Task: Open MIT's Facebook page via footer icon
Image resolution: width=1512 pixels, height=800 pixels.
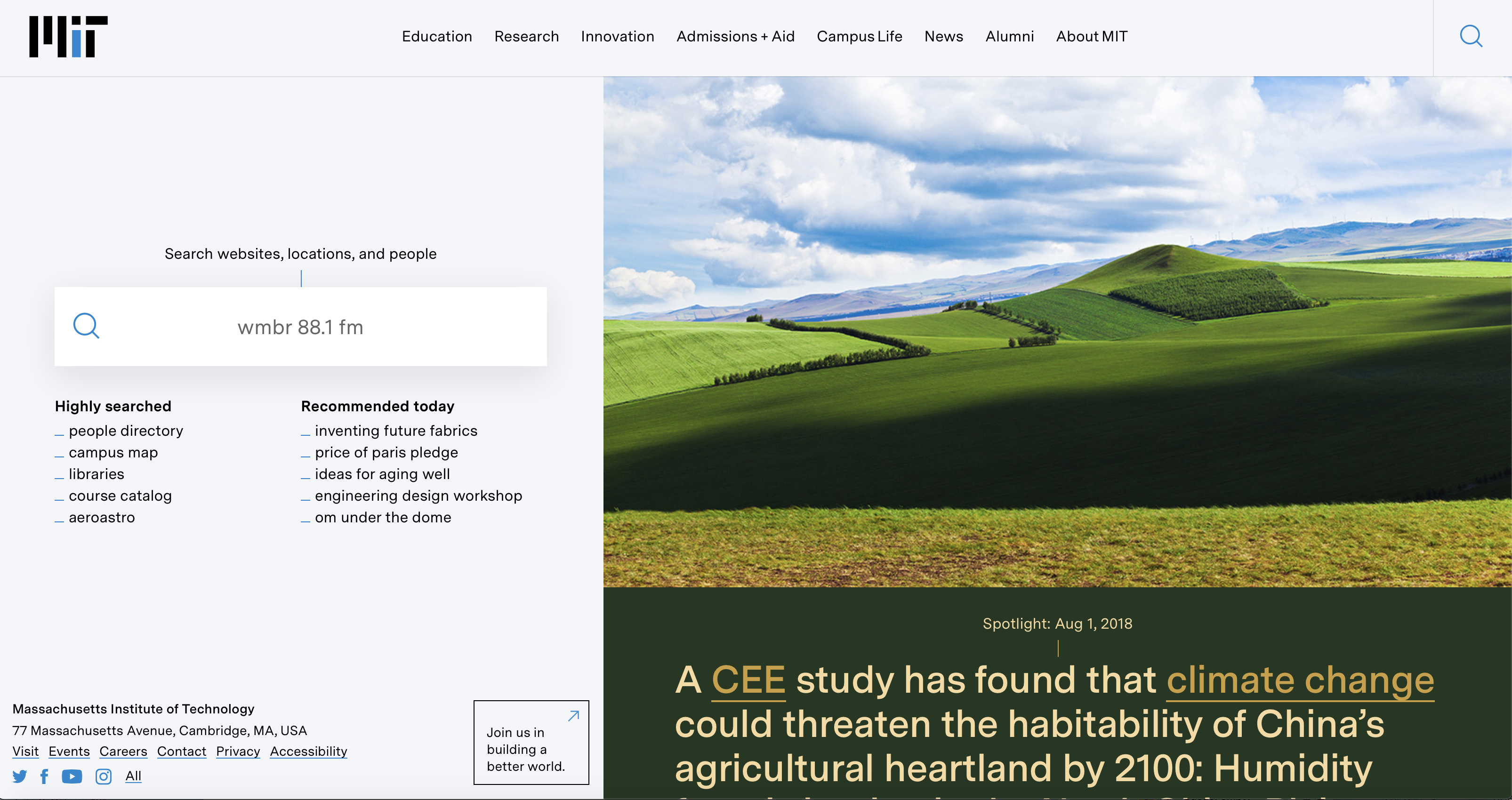Action: point(45,776)
